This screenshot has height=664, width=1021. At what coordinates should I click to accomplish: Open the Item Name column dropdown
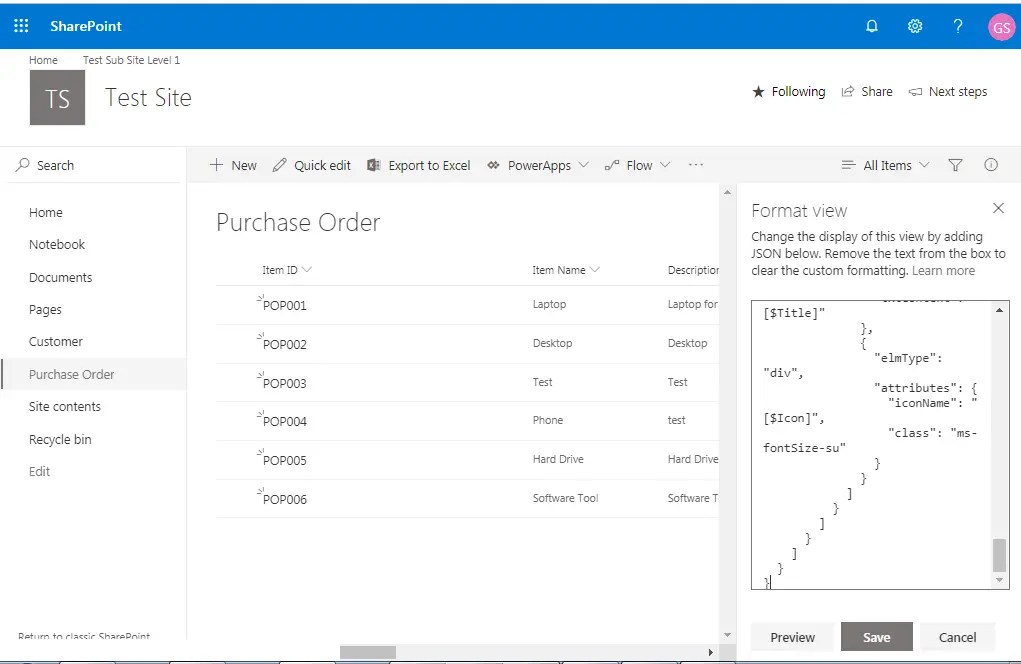tap(594, 269)
